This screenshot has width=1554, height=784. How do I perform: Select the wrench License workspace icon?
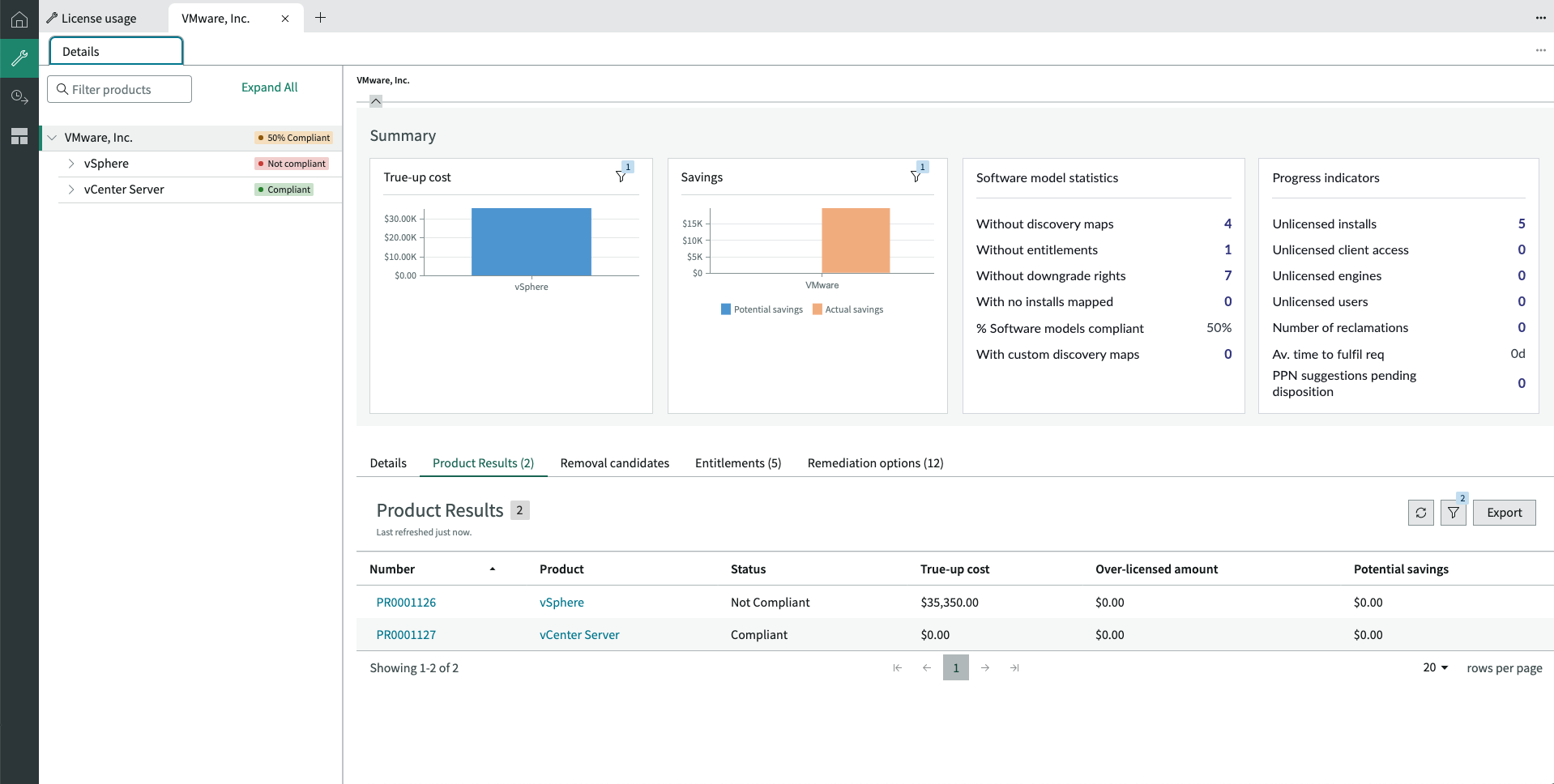[19, 58]
